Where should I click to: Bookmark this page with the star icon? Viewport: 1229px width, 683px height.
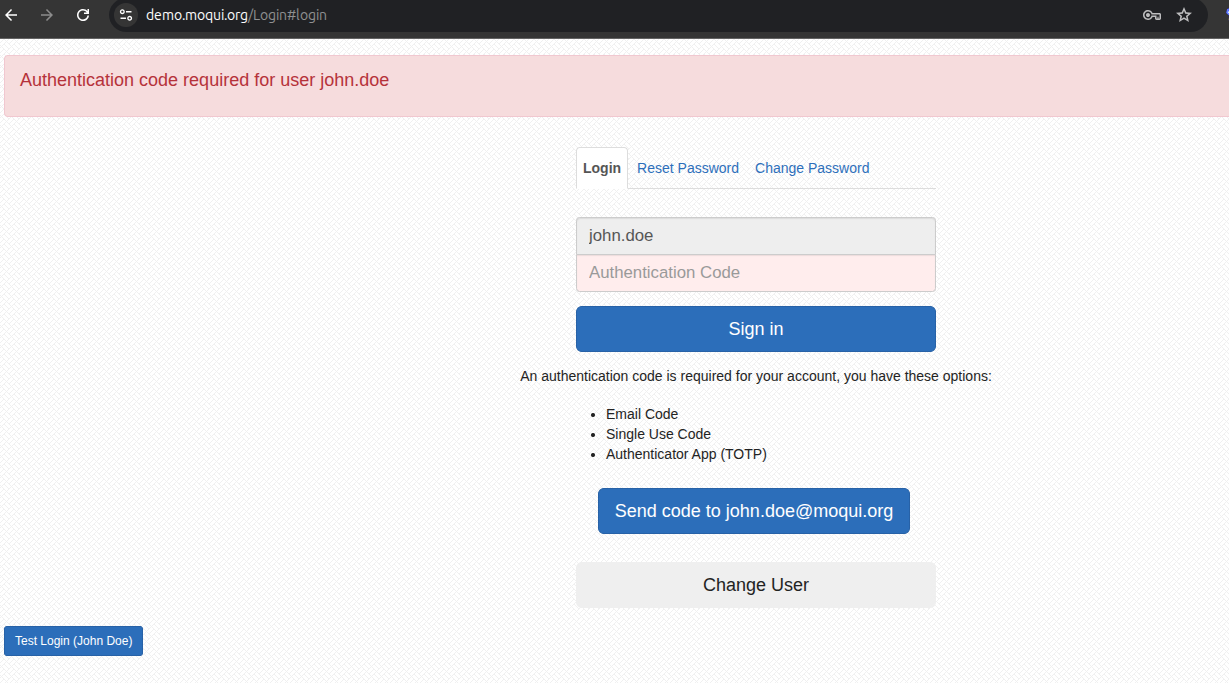pos(1184,15)
